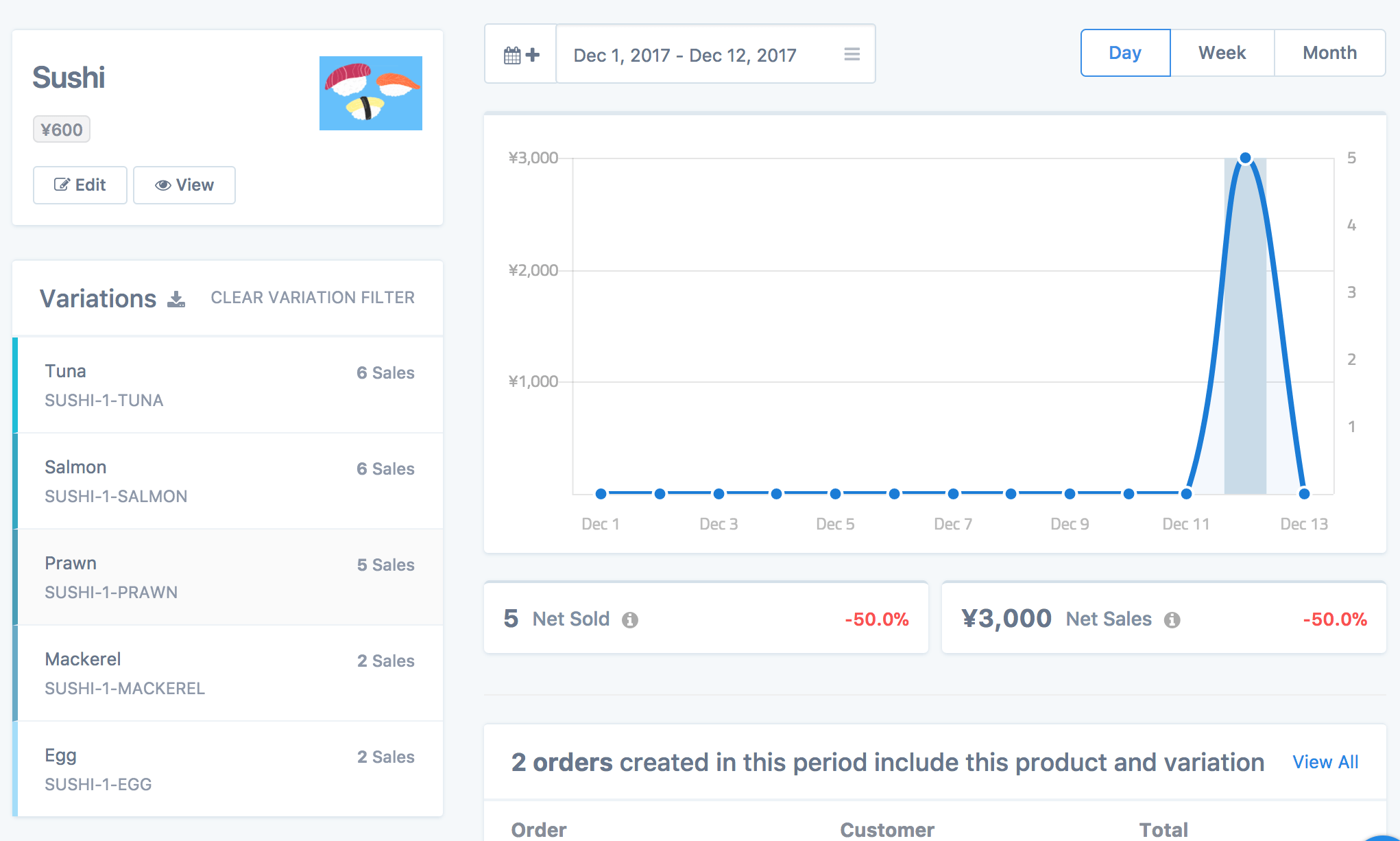Switch chart to Week view

(1222, 53)
